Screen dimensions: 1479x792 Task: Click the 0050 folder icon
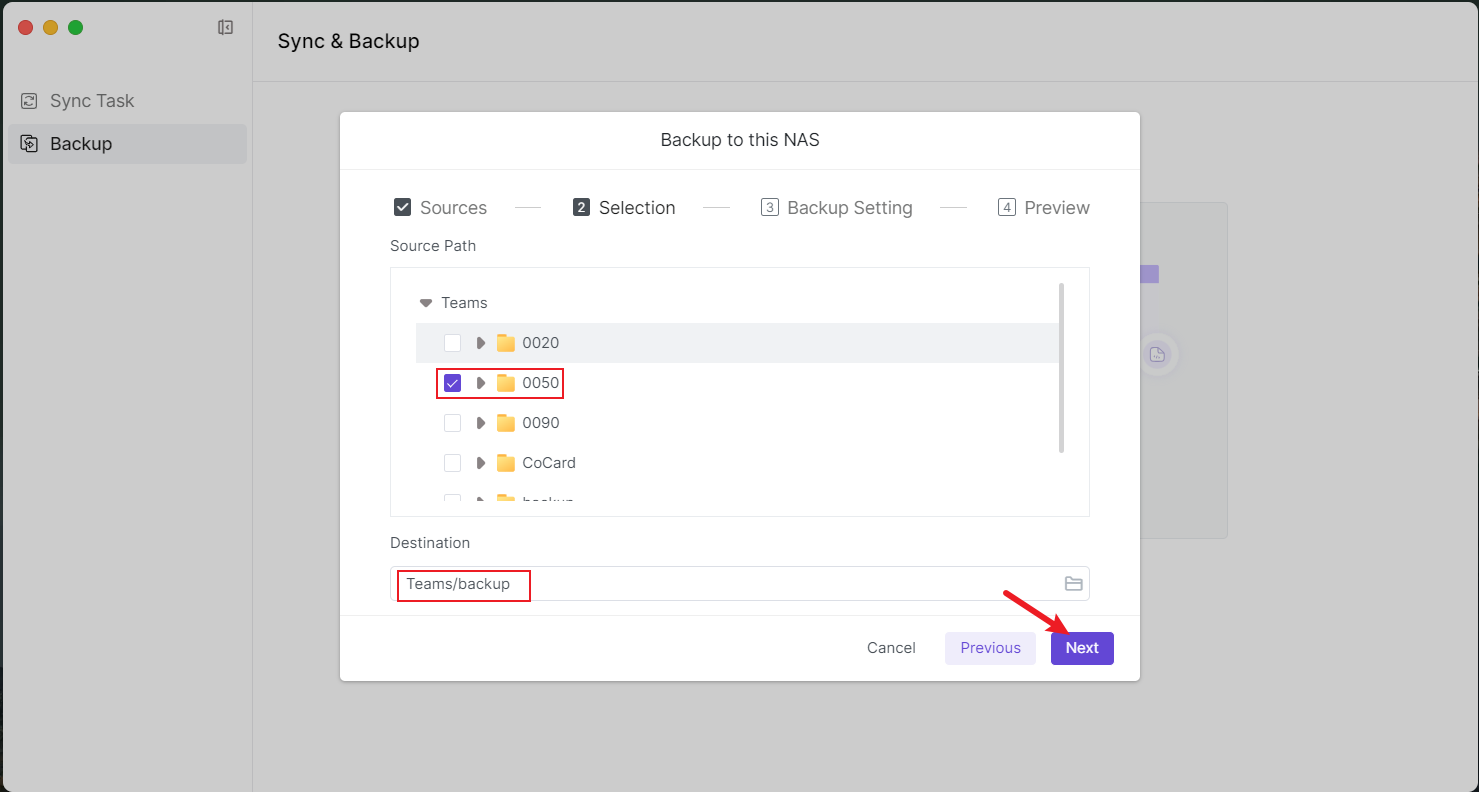[x=506, y=383]
